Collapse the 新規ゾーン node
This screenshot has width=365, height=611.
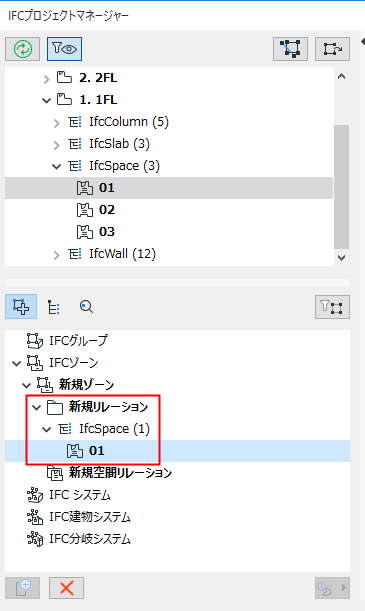click(26, 386)
